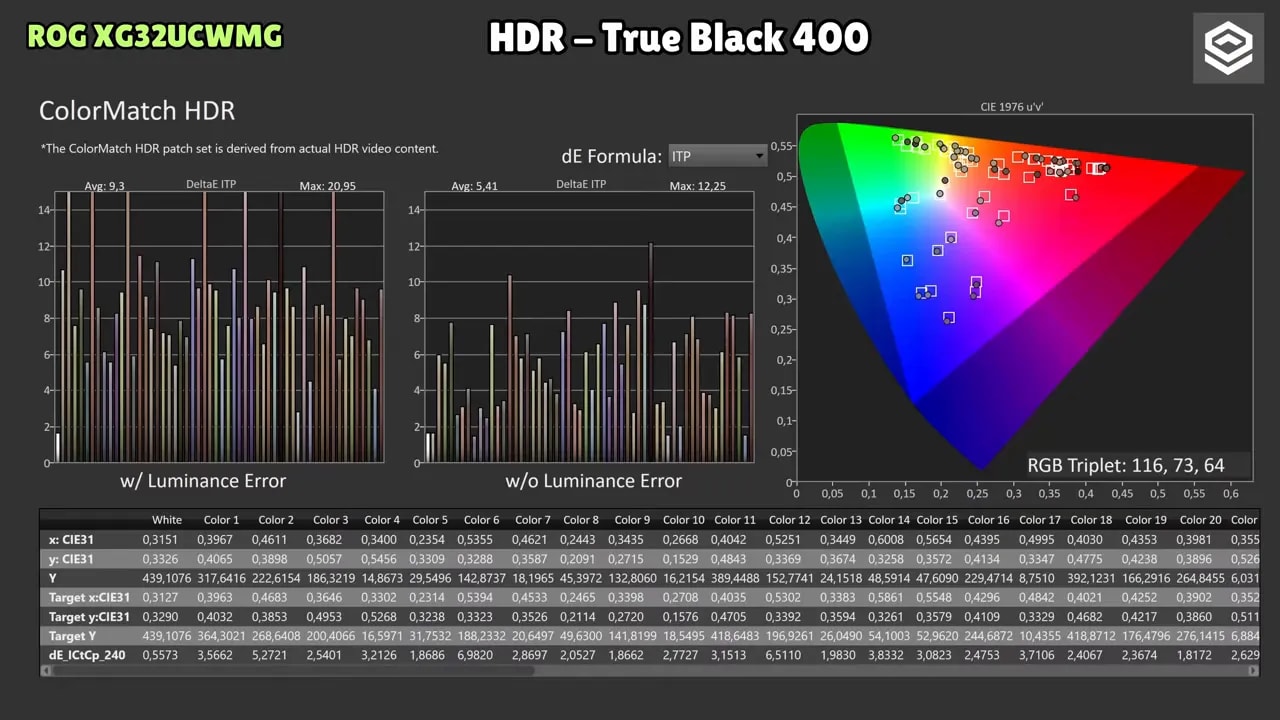Click the White x value 0,3151

[x=162, y=540]
